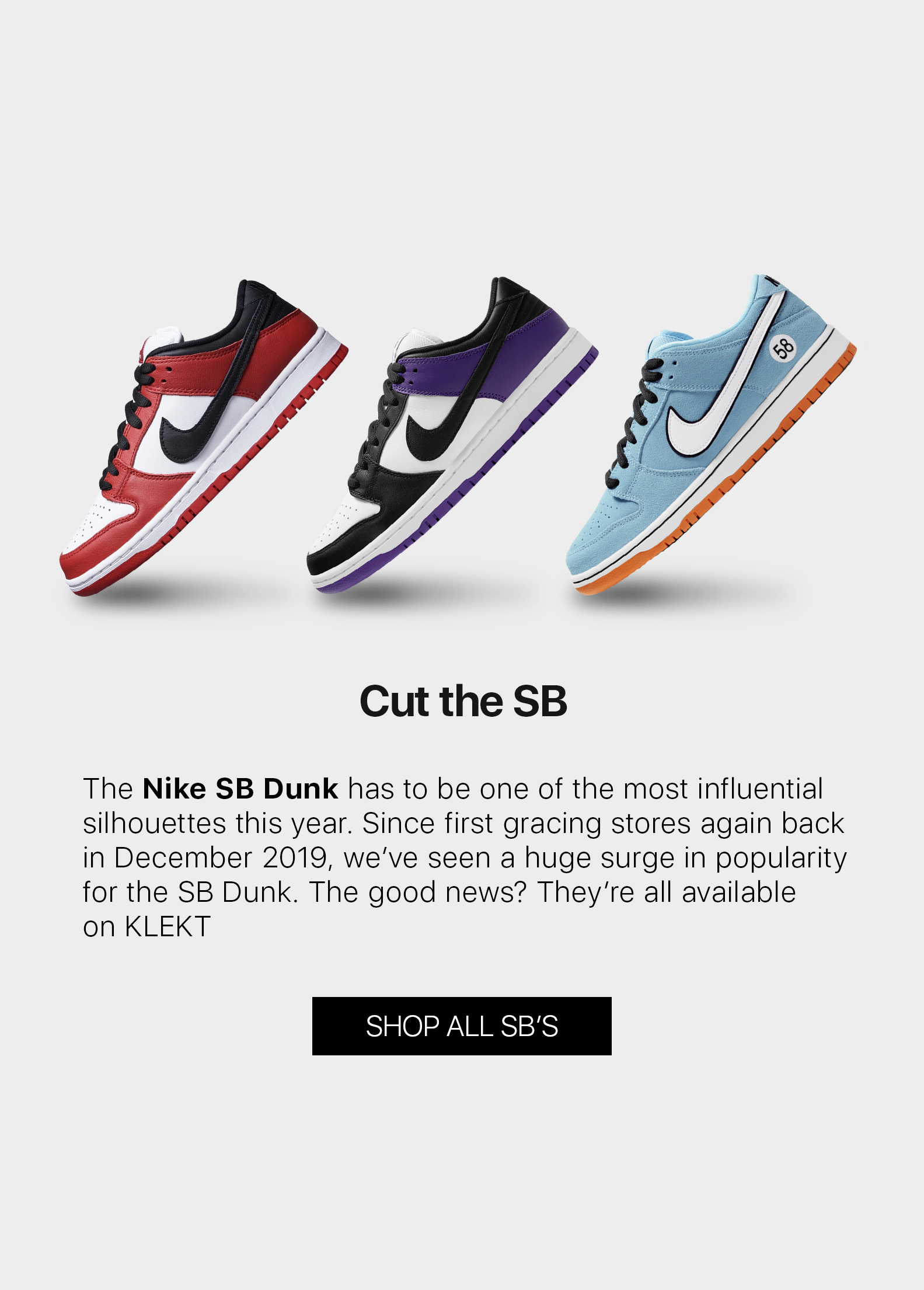The image size is (924, 1290).
Task: Open the purple and black SB Dunk image
Action: pyautogui.click(x=452, y=435)
